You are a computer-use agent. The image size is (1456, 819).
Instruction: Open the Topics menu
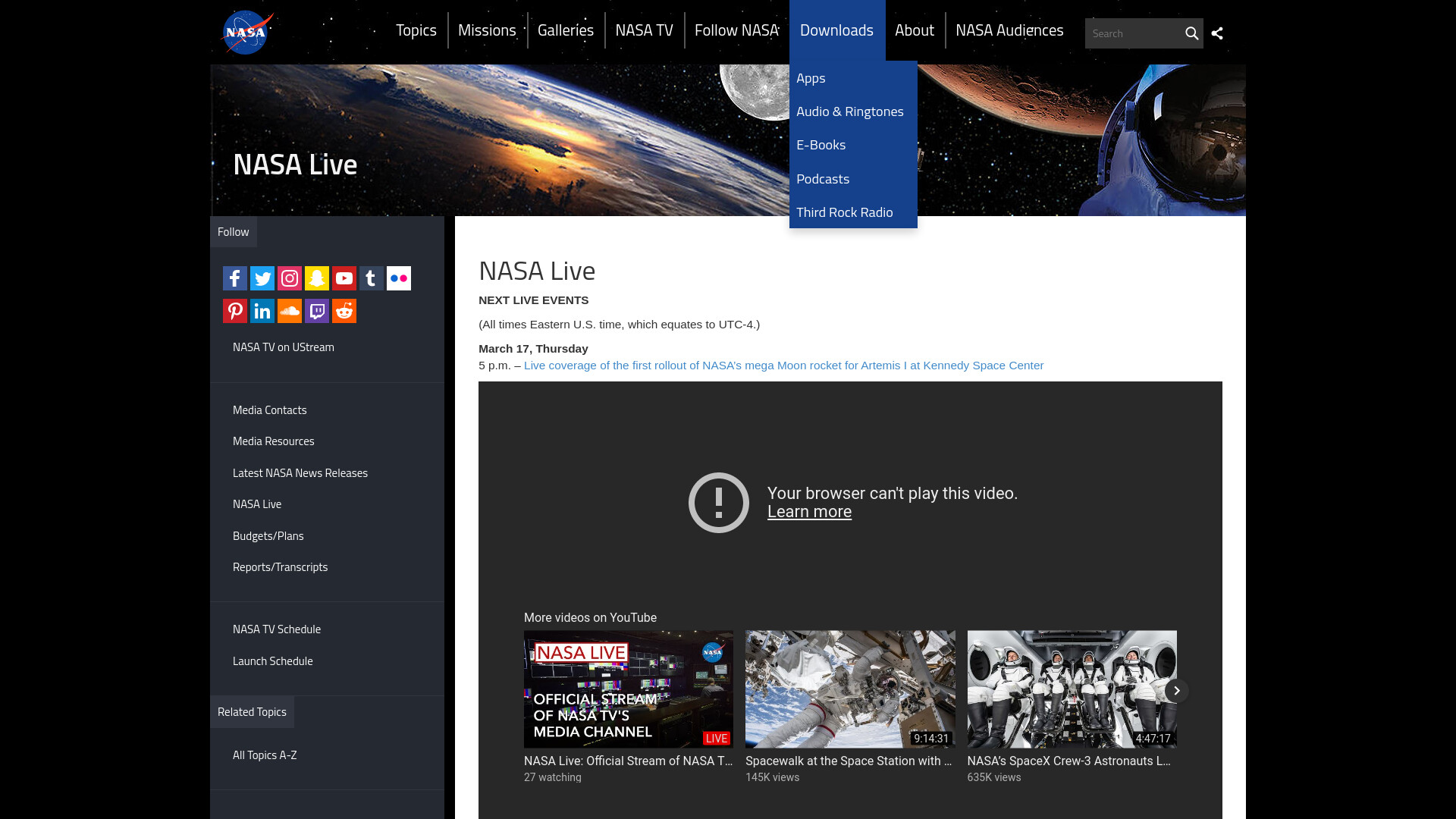pyautogui.click(x=416, y=30)
